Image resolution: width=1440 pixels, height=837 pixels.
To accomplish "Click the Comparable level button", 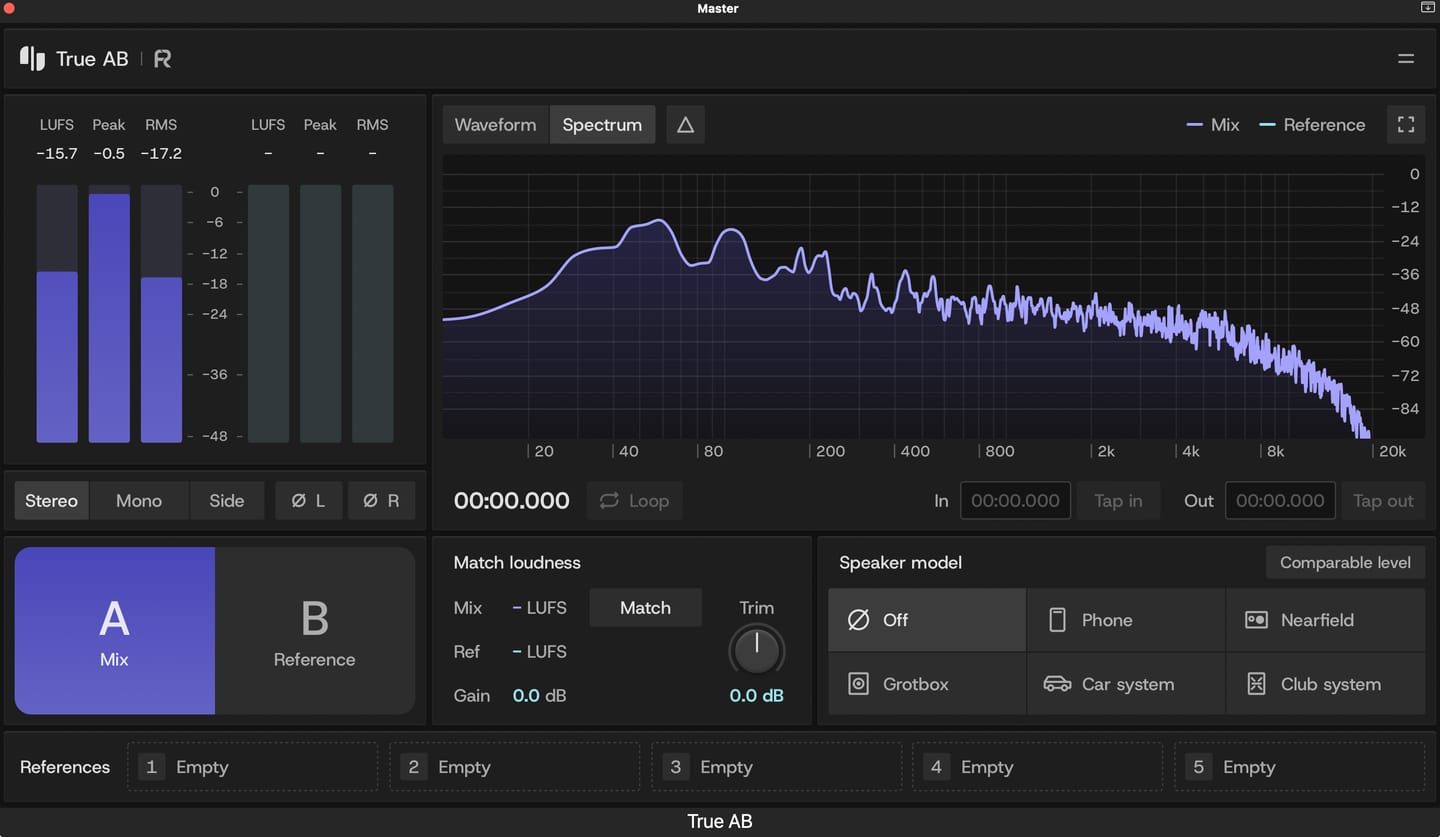I will (1345, 562).
